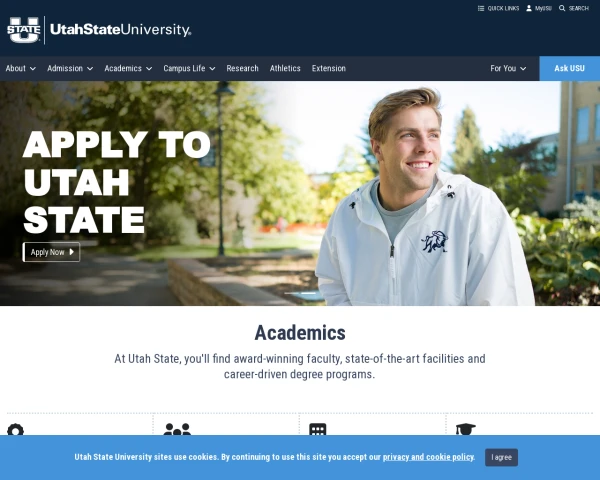This screenshot has width=600, height=480.
Task: Open the Campus Life dropdown
Action: pos(189,68)
